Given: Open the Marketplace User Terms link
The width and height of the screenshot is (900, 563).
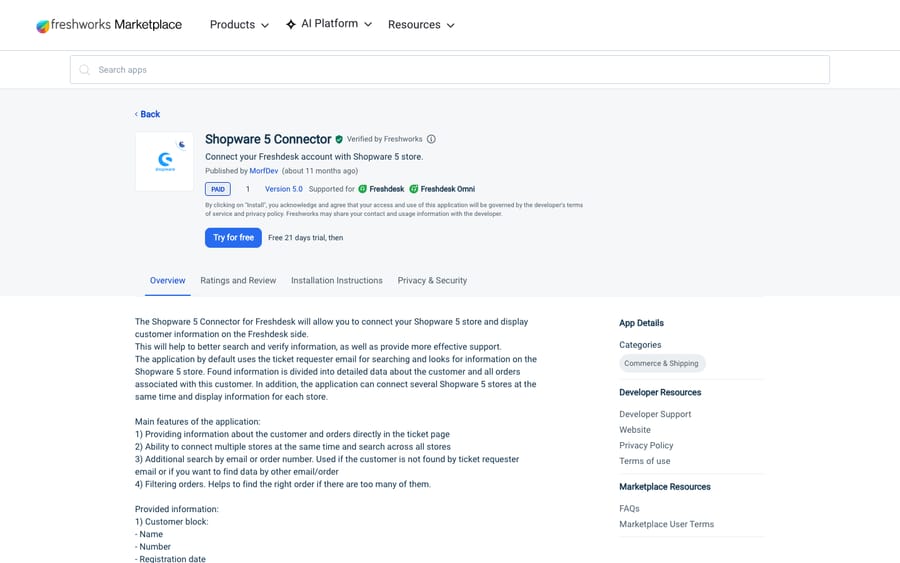Looking at the screenshot, I should coord(666,524).
